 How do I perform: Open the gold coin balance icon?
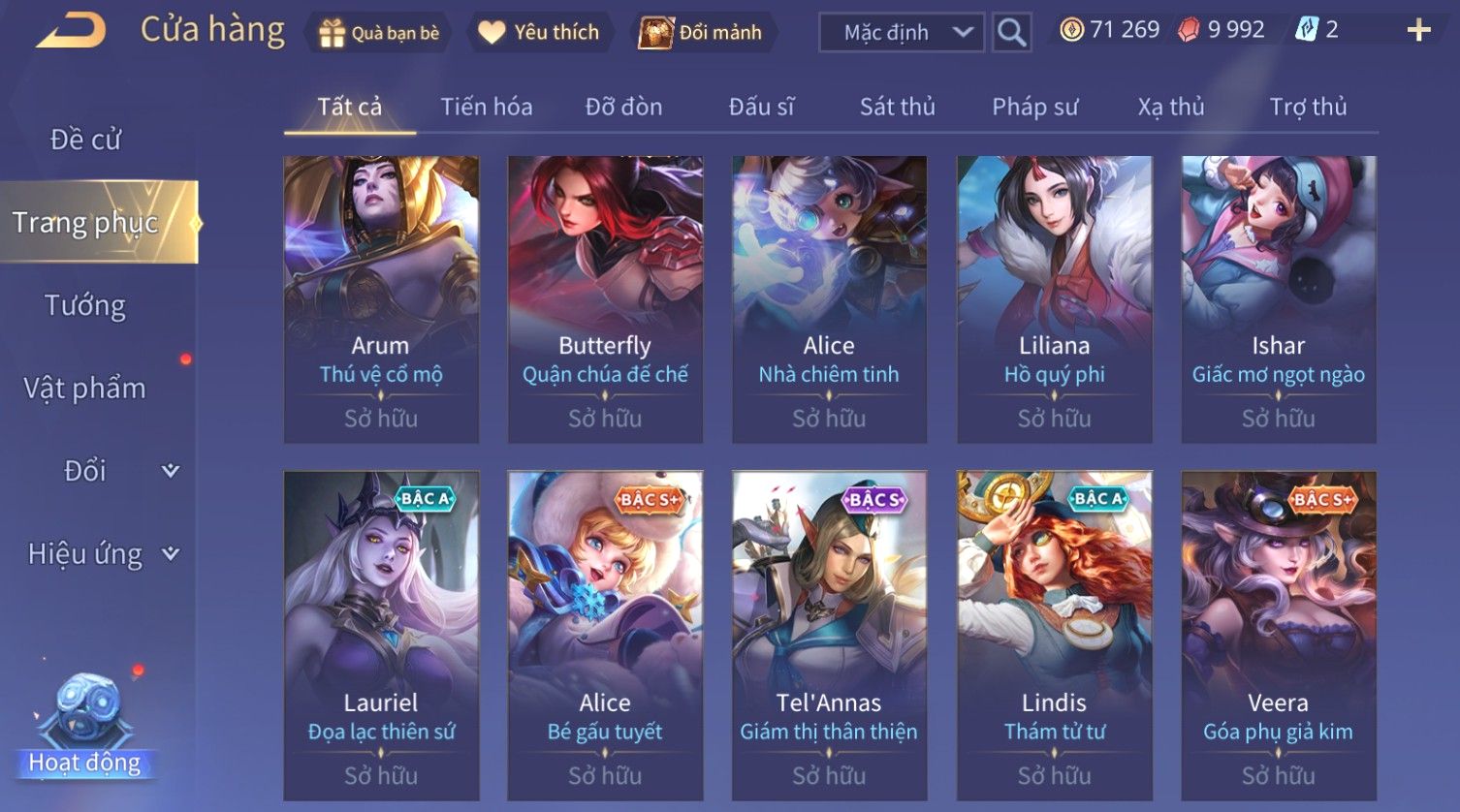tap(1071, 30)
